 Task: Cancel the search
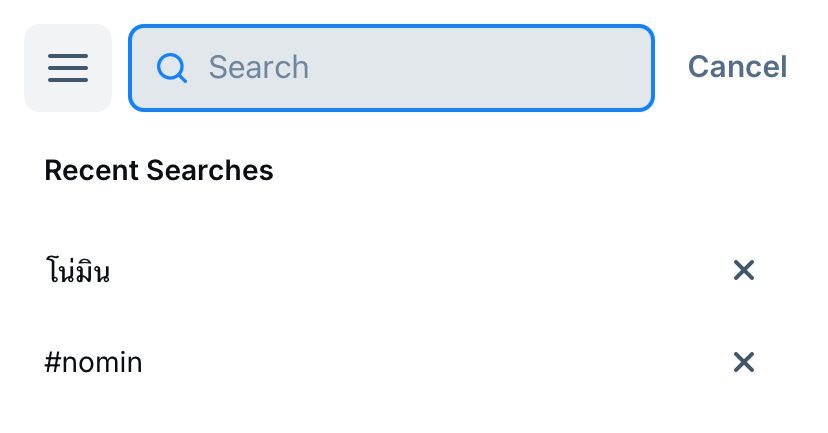click(x=737, y=67)
